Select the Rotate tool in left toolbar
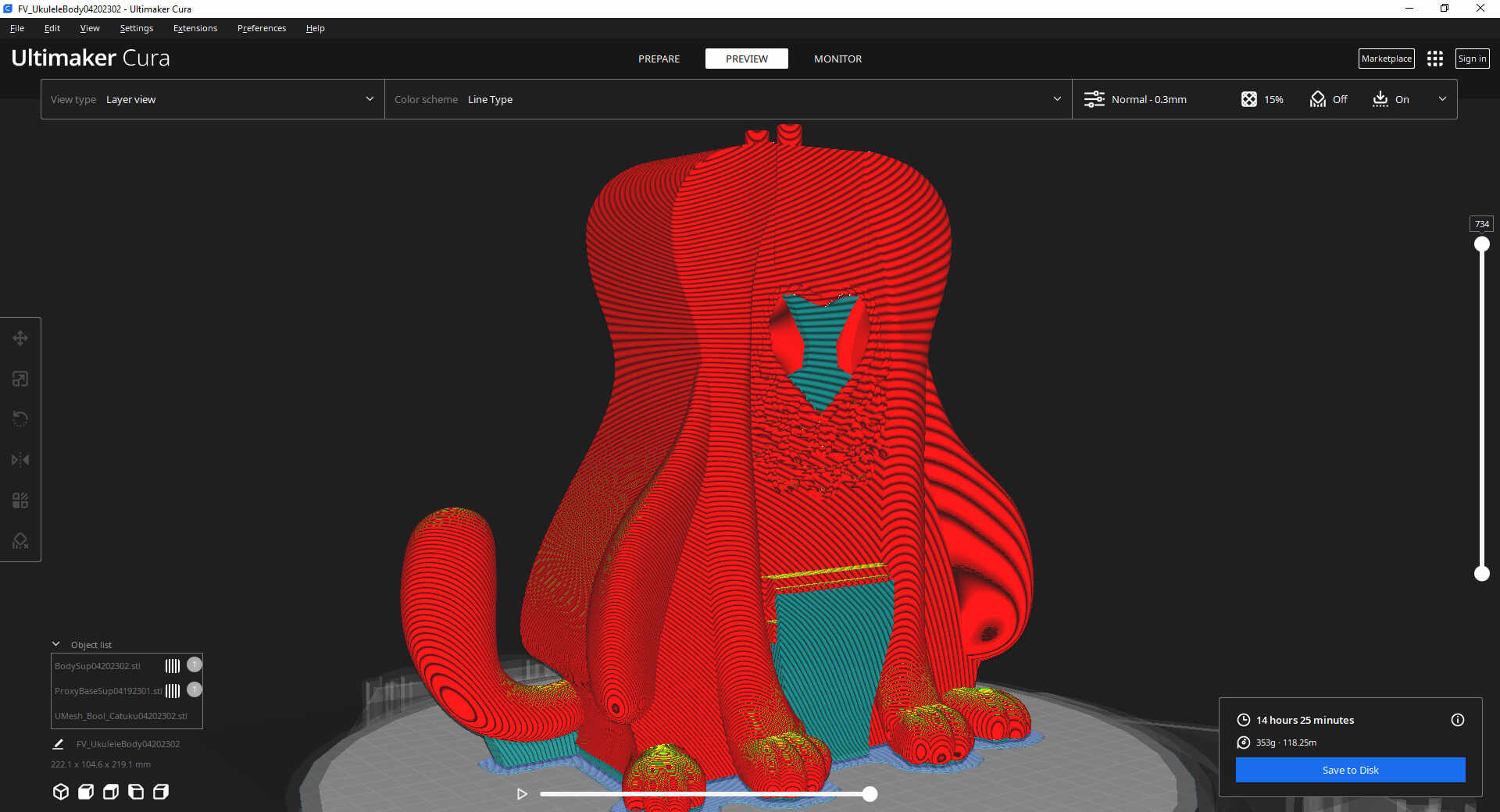Viewport: 1500px width, 812px height. pos(20,419)
